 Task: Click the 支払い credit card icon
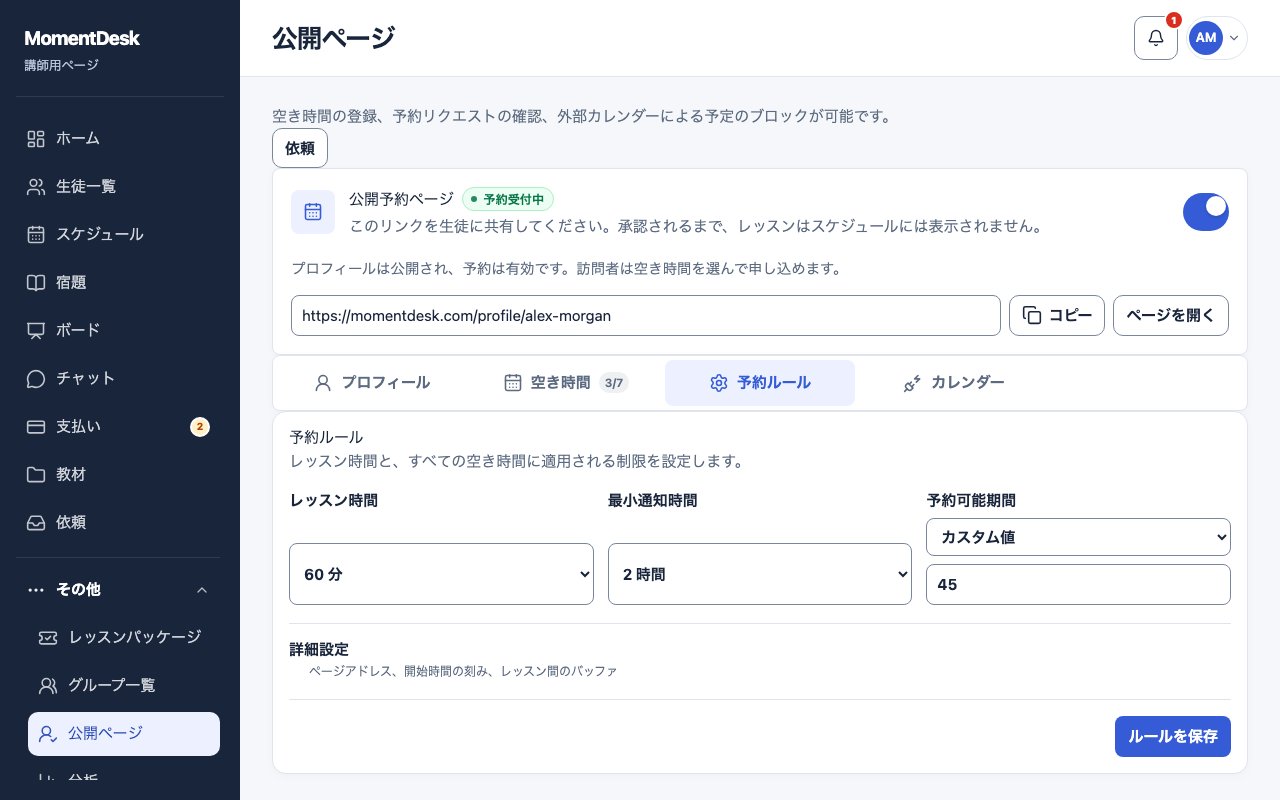tap(36, 426)
